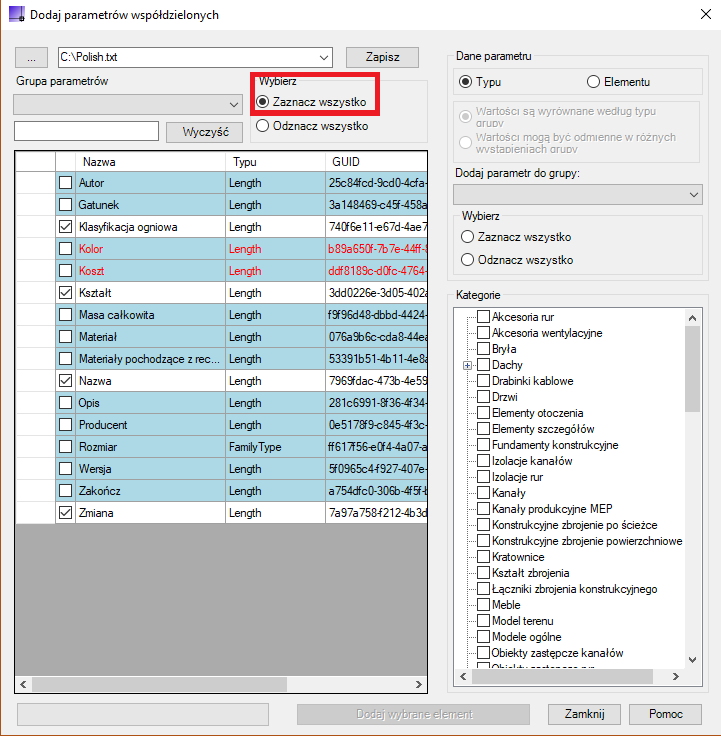721x736 pixels.
Task: Check the Materiał parameter checkbox
Action: point(65,337)
